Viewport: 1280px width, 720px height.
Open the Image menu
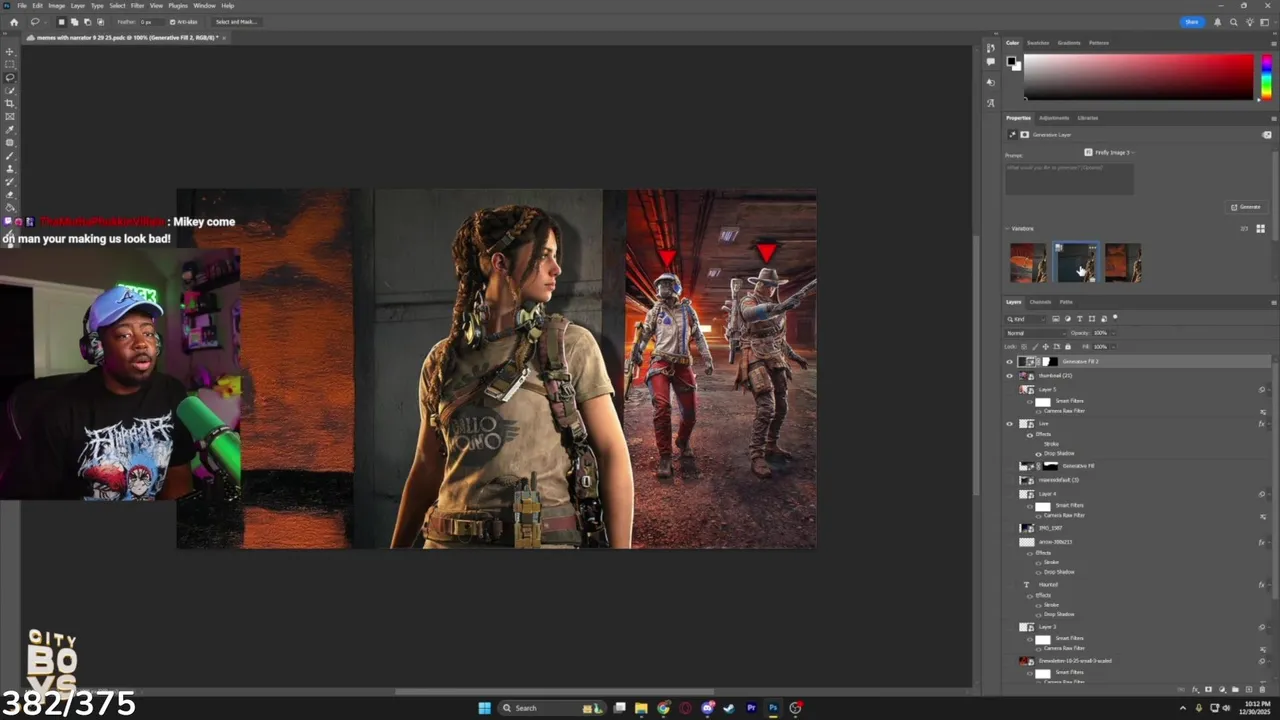coord(57,6)
